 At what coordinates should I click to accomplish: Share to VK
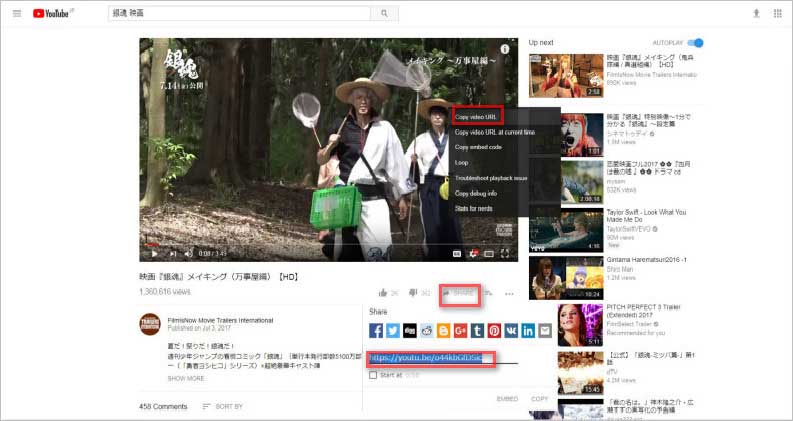pyautogui.click(x=511, y=331)
